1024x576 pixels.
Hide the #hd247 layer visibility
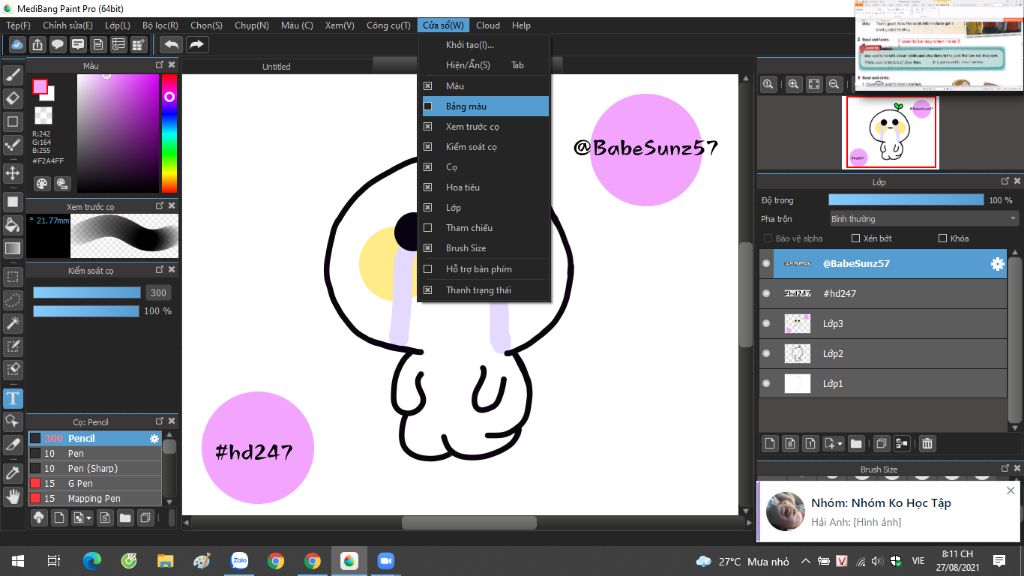(x=766, y=293)
